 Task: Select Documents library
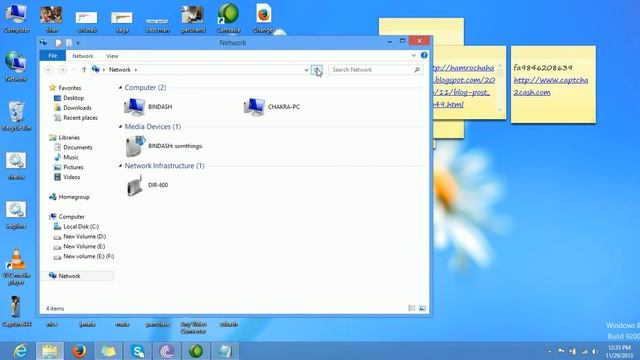pos(73,147)
